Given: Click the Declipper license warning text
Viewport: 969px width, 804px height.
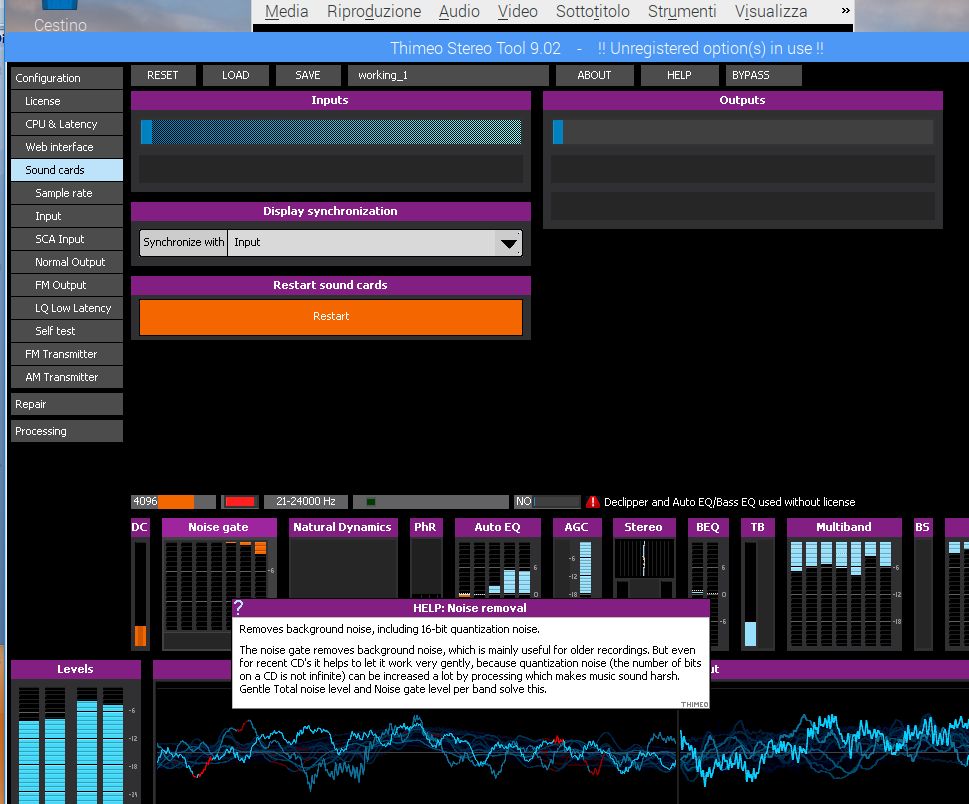Looking at the screenshot, I should (x=729, y=502).
